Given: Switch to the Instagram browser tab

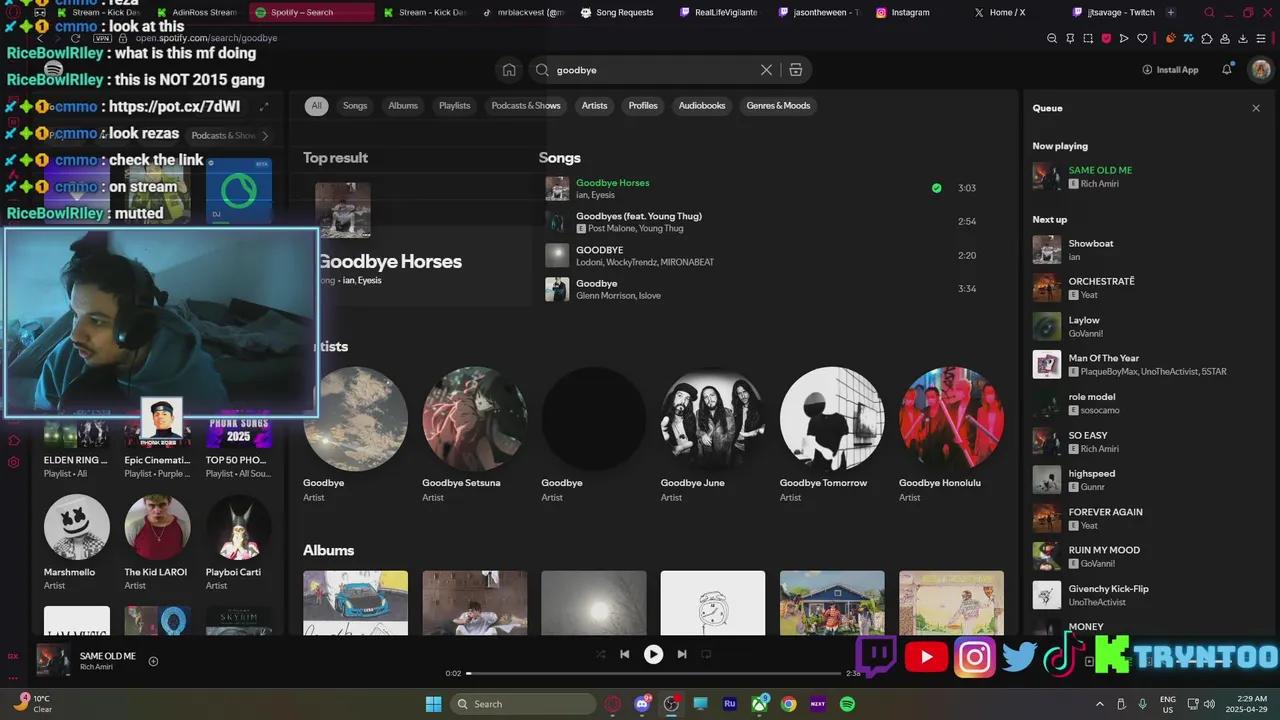Looking at the screenshot, I should tap(910, 13).
